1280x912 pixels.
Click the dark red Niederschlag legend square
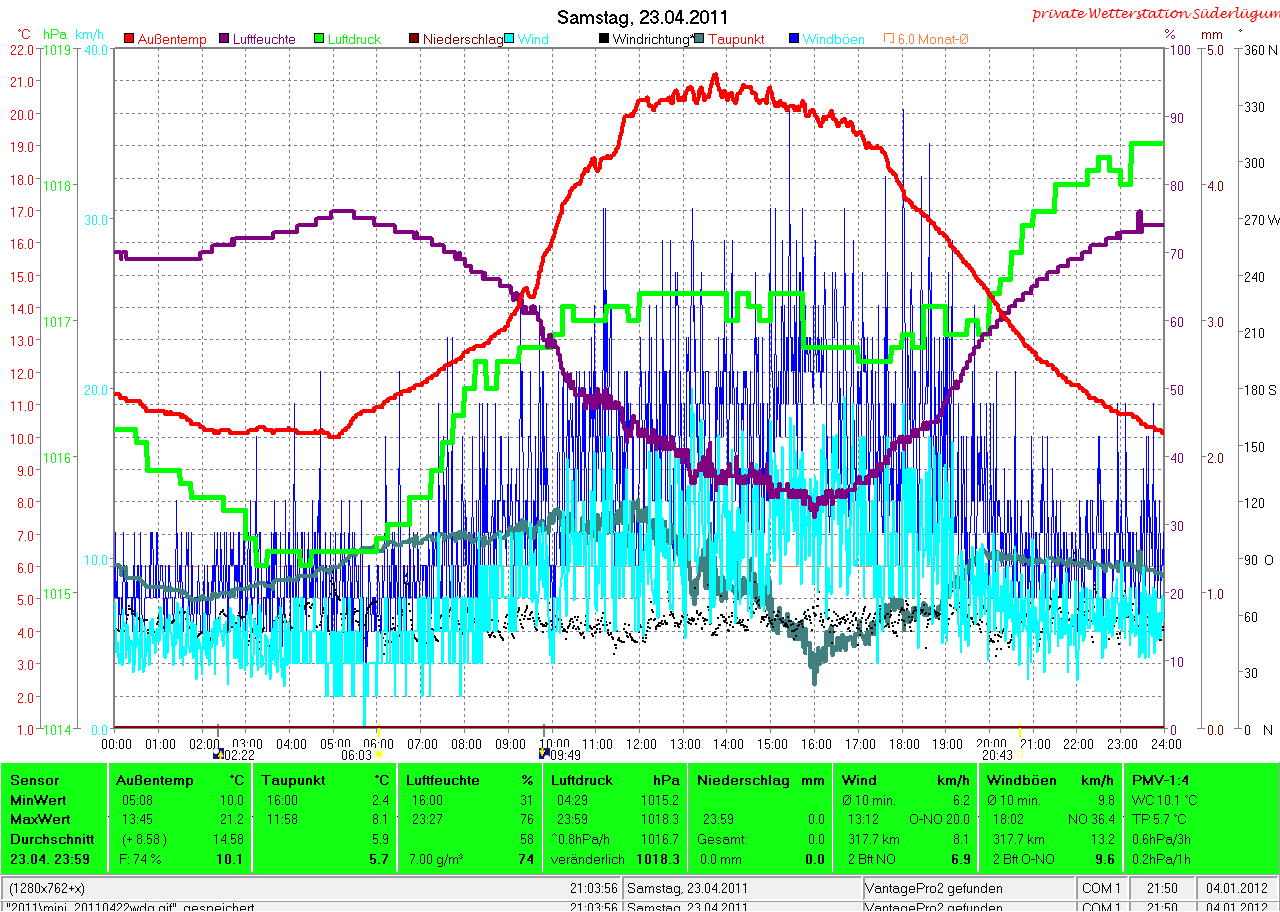(413, 39)
